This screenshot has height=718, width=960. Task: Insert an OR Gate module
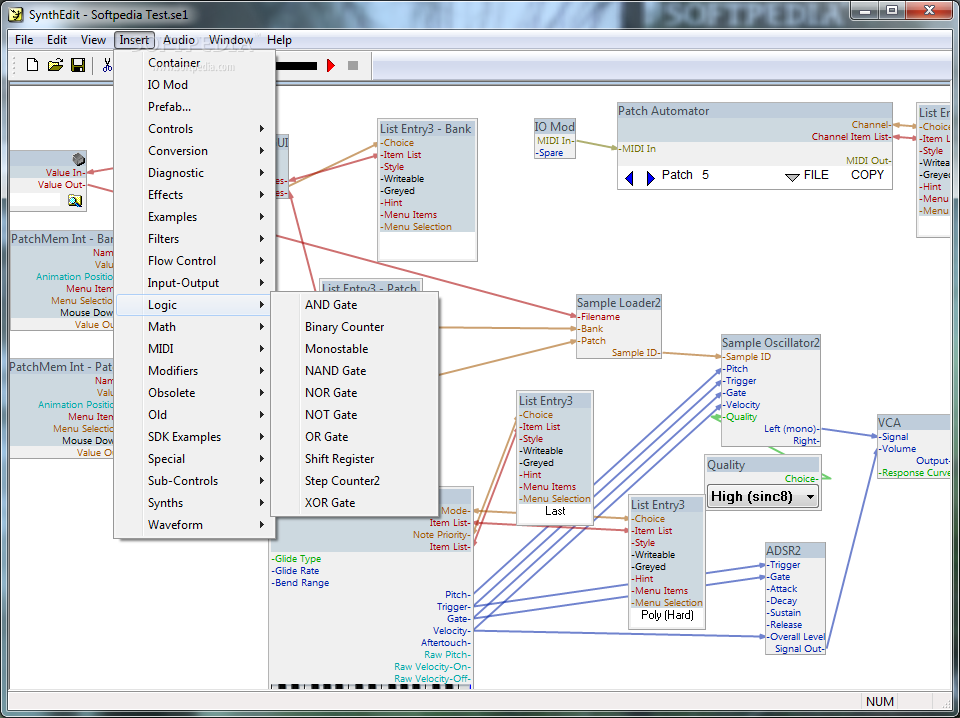(354, 437)
